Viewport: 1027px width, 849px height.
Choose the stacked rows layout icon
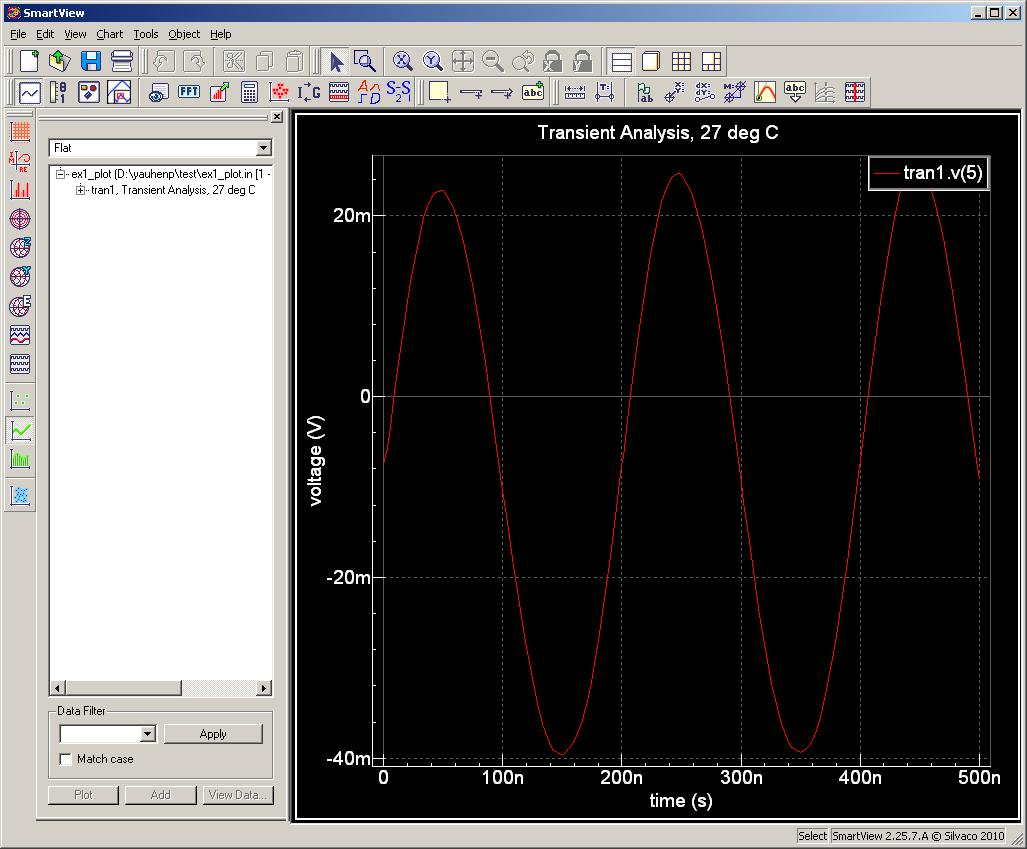click(x=621, y=62)
